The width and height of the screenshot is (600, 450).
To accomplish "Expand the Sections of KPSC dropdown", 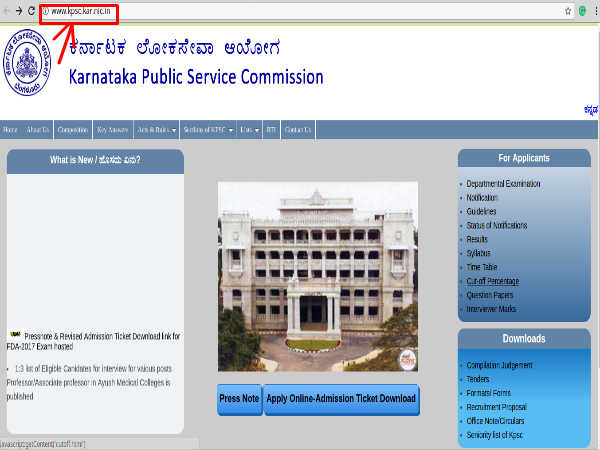I will pyautogui.click(x=208, y=130).
